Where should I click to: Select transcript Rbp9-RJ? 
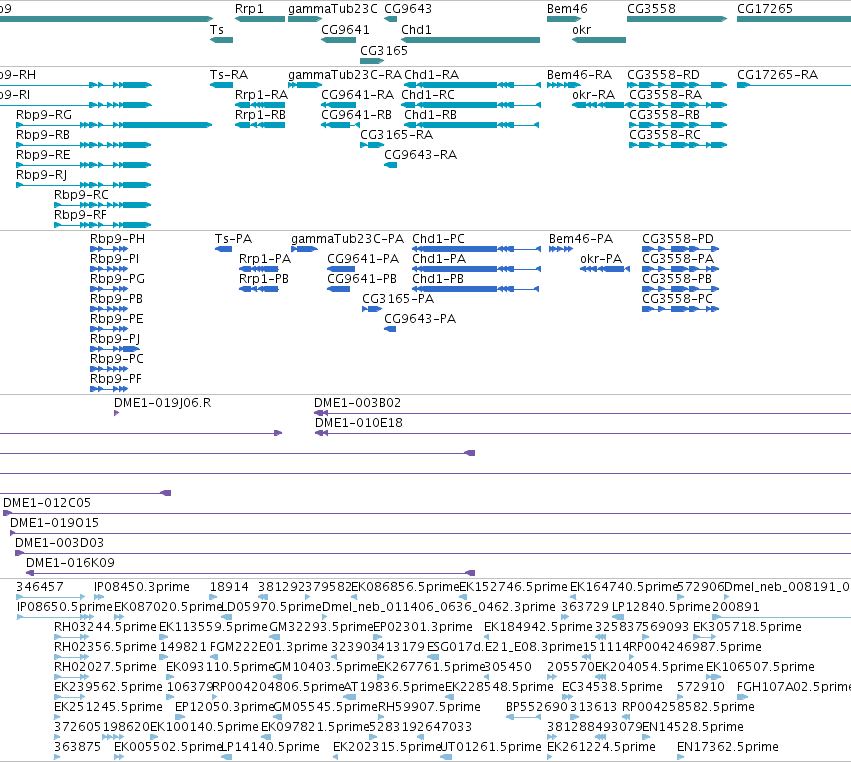pyautogui.click(x=84, y=185)
